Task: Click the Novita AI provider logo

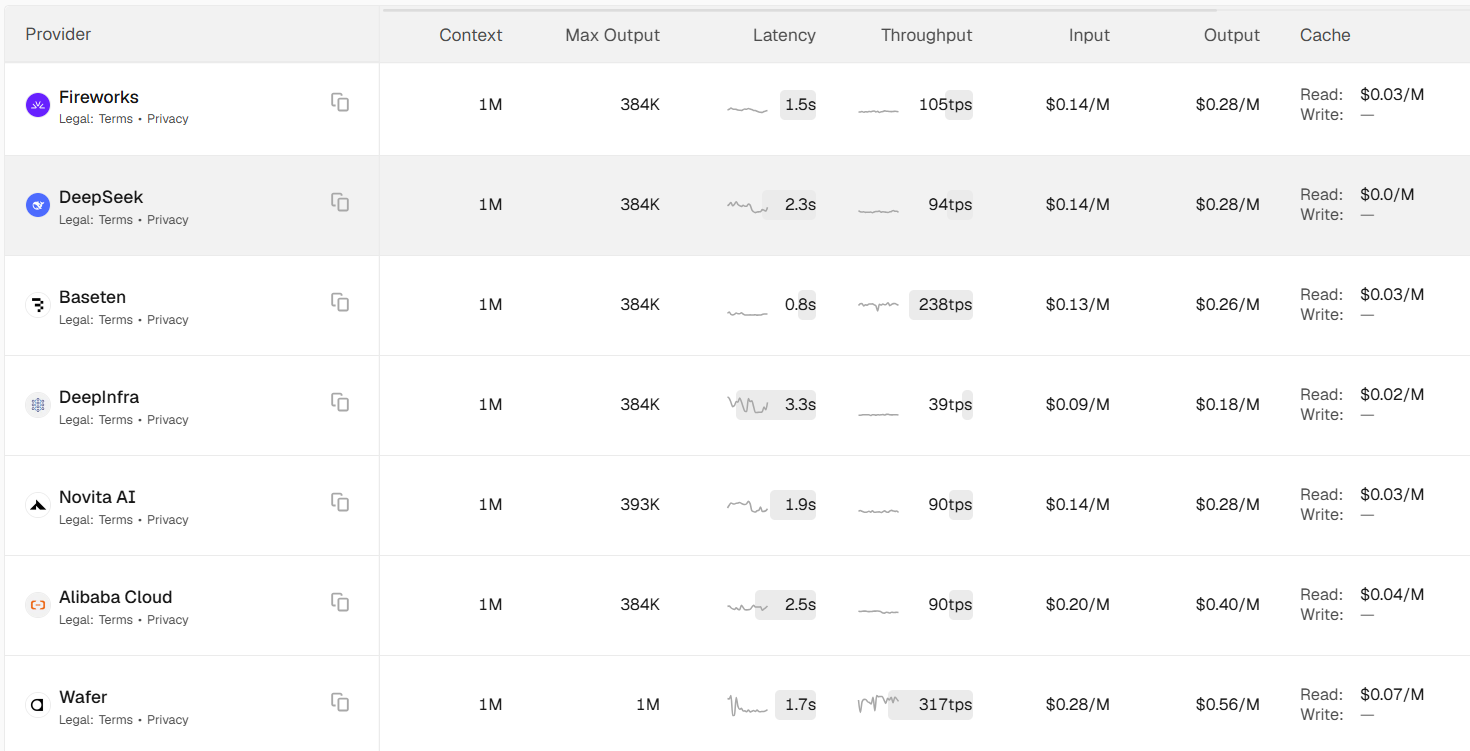Action: click(38, 505)
